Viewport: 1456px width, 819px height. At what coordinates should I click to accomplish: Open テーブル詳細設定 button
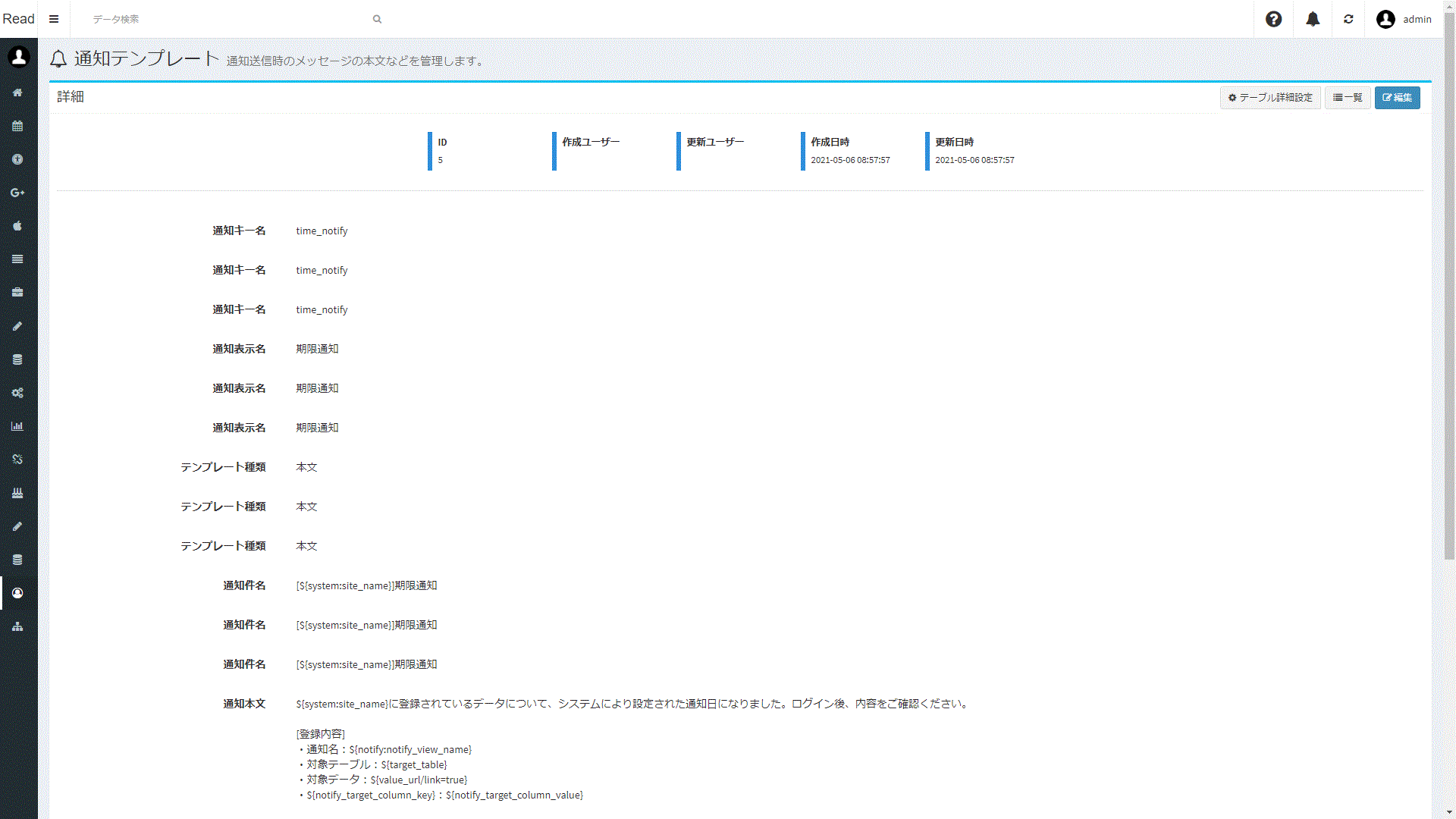[1270, 98]
